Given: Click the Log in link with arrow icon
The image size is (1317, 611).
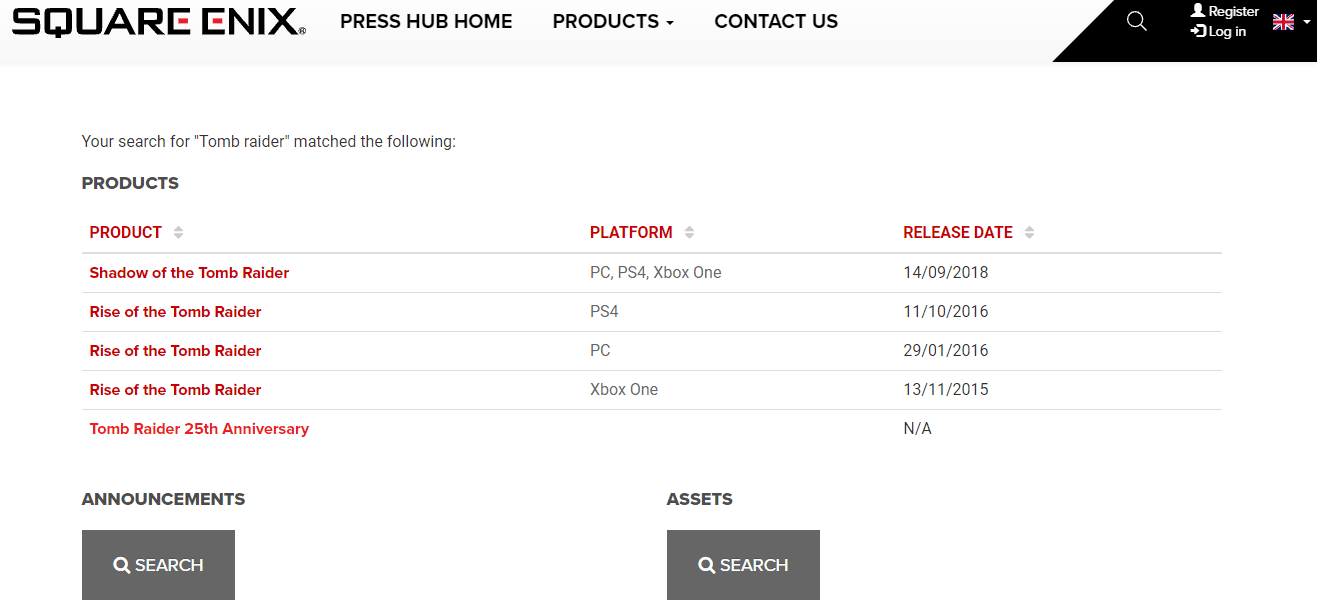Looking at the screenshot, I should [x=1219, y=31].
